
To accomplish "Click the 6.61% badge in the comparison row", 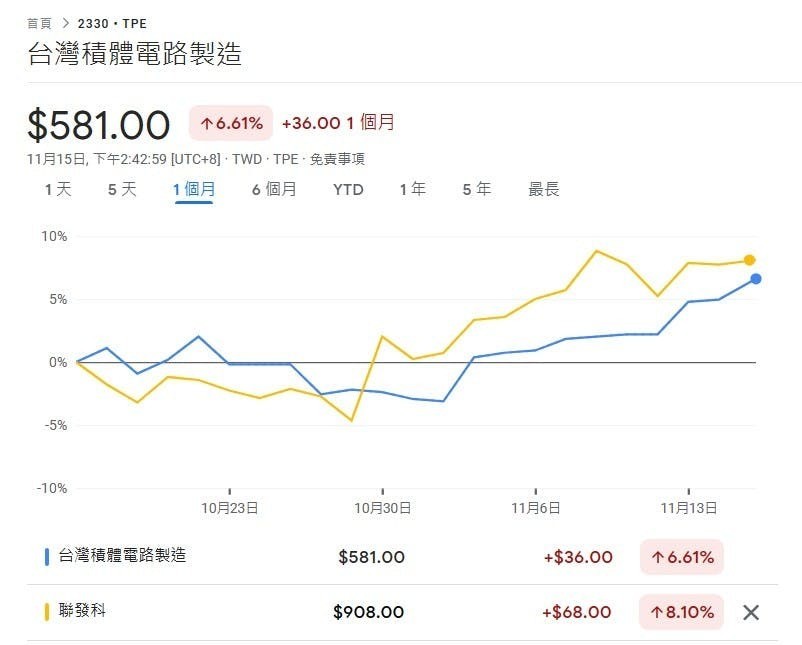I will click(x=682, y=557).
